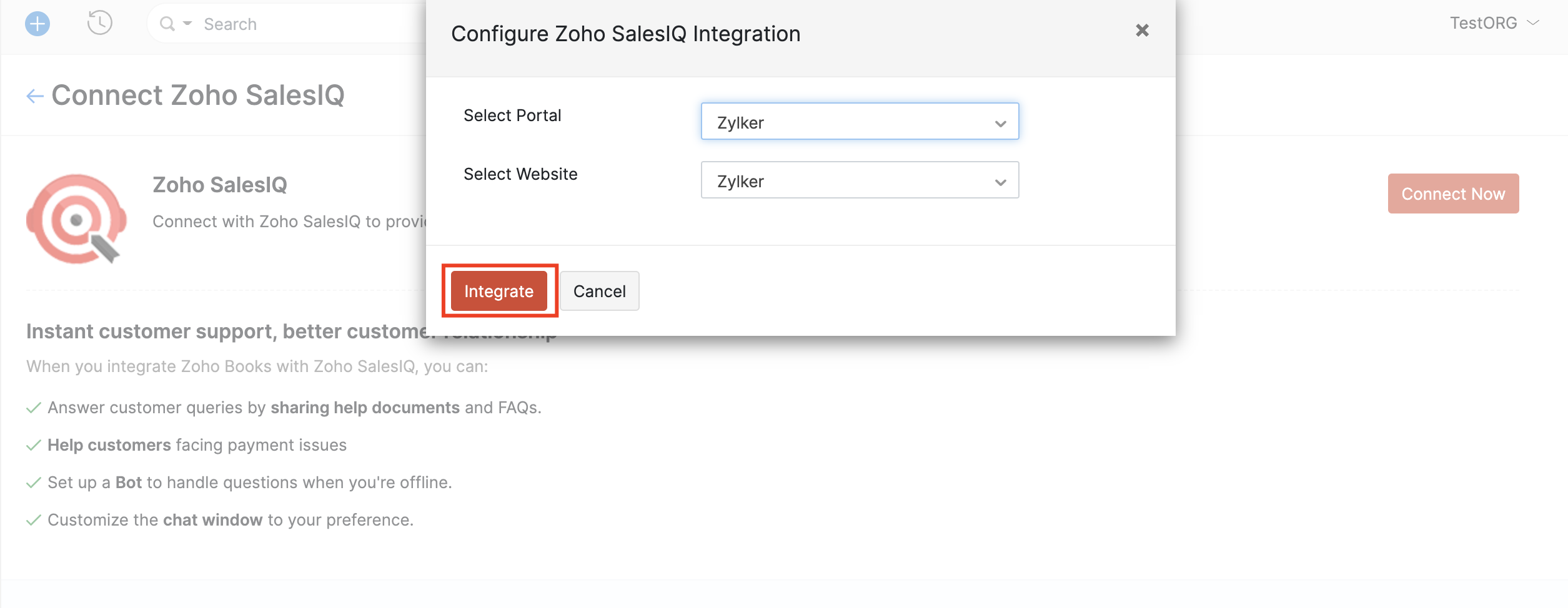Click the Cancel button
The height and width of the screenshot is (608, 1568).
599,291
